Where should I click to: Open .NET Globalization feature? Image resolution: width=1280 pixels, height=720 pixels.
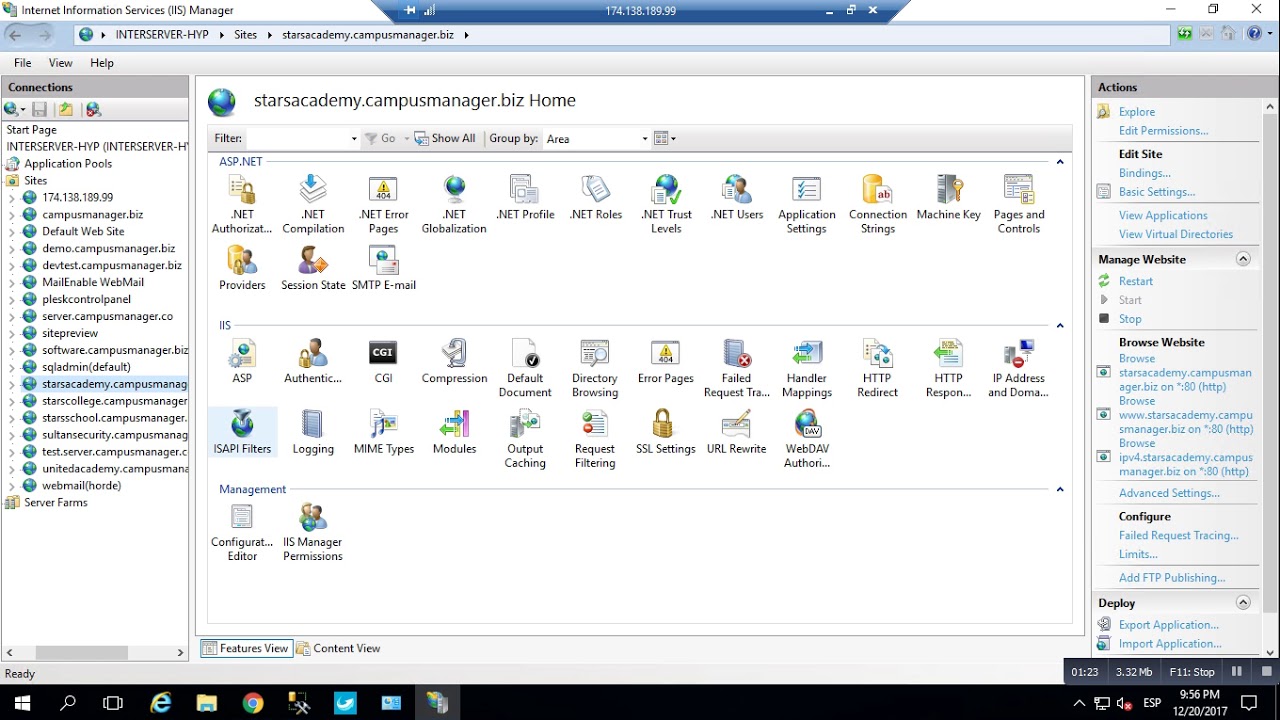point(454,204)
